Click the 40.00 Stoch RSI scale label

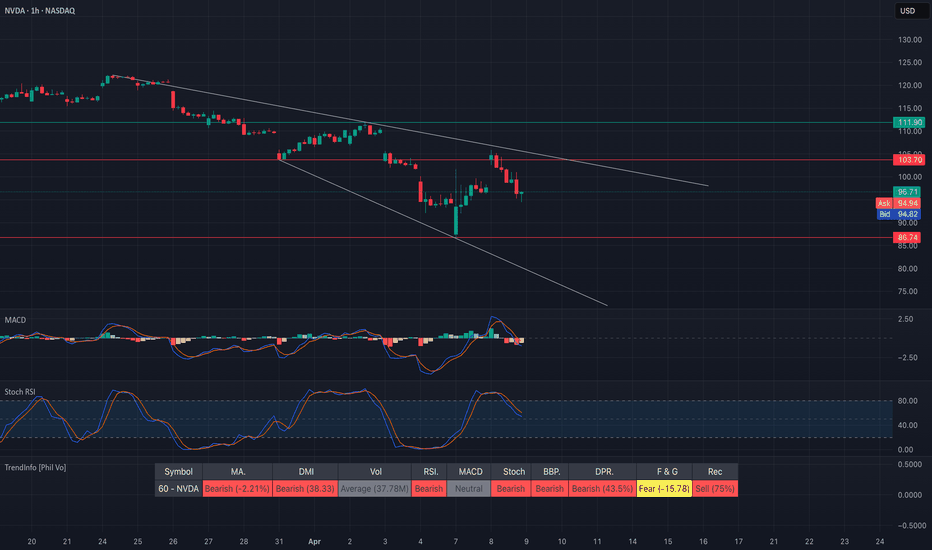[x=907, y=425]
